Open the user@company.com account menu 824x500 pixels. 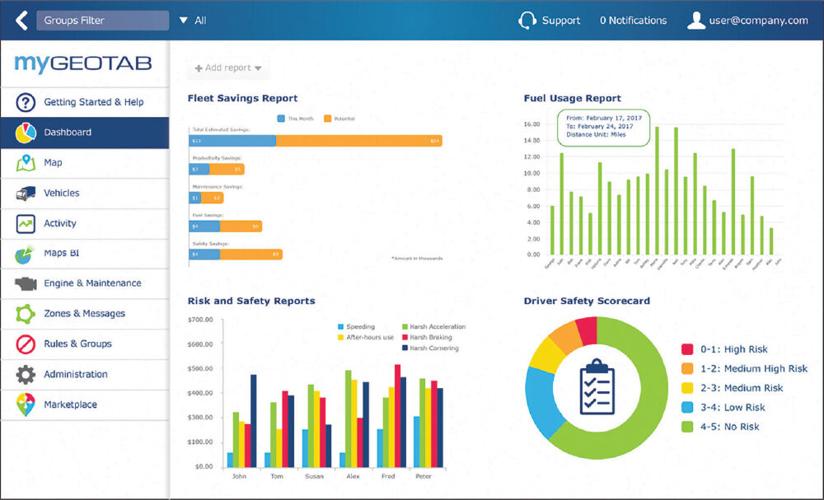click(x=748, y=20)
